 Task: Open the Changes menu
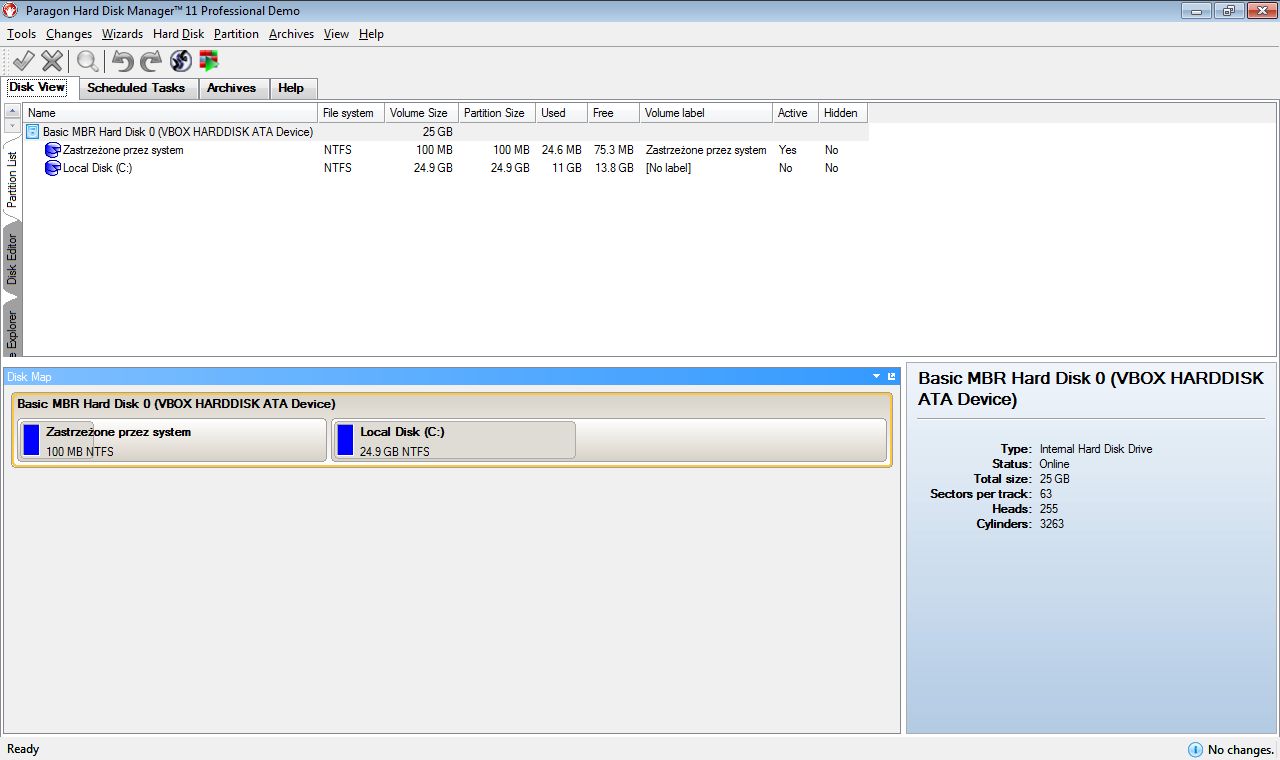click(69, 34)
